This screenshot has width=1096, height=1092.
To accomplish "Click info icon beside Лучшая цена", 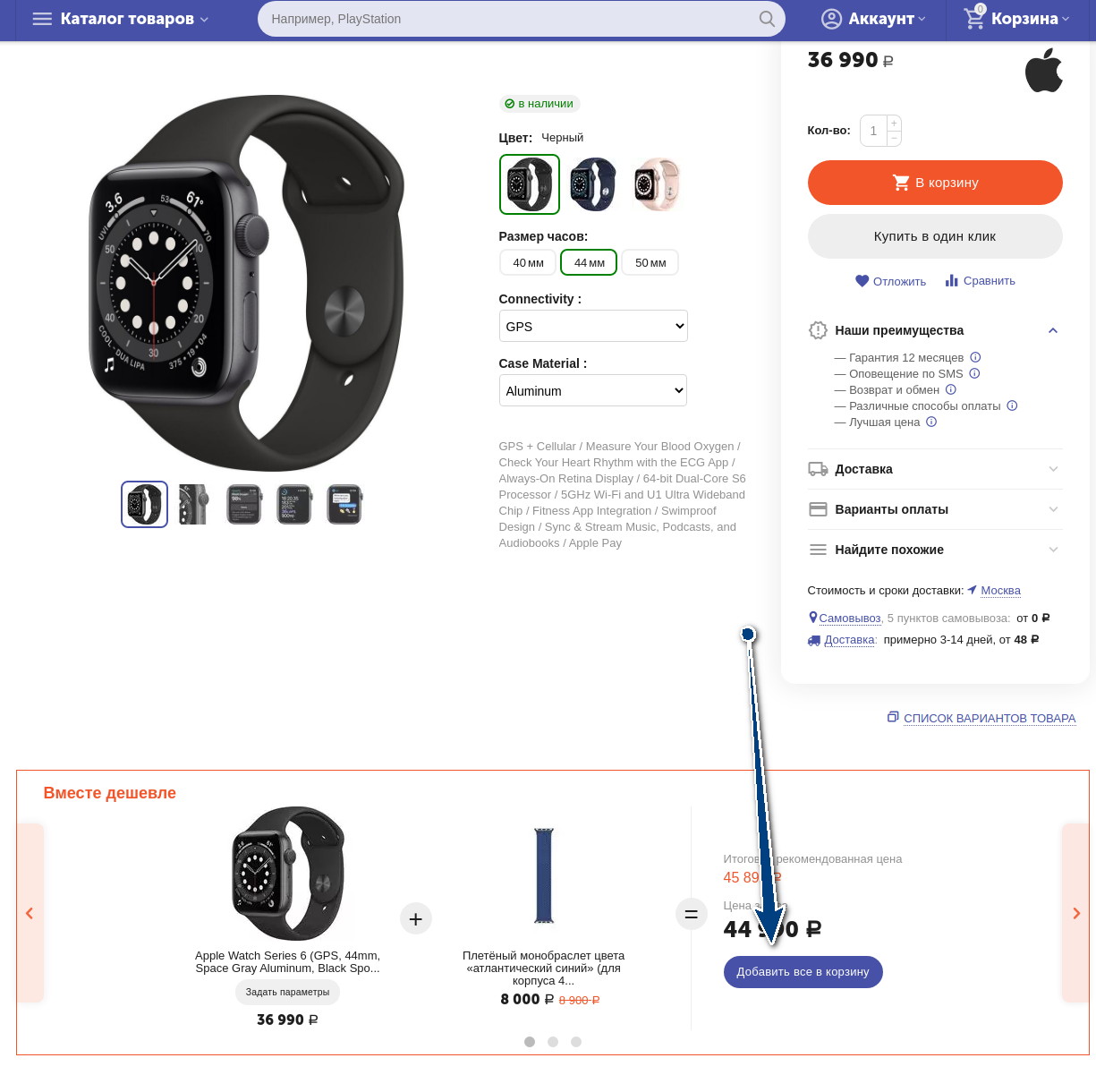I will (x=931, y=422).
